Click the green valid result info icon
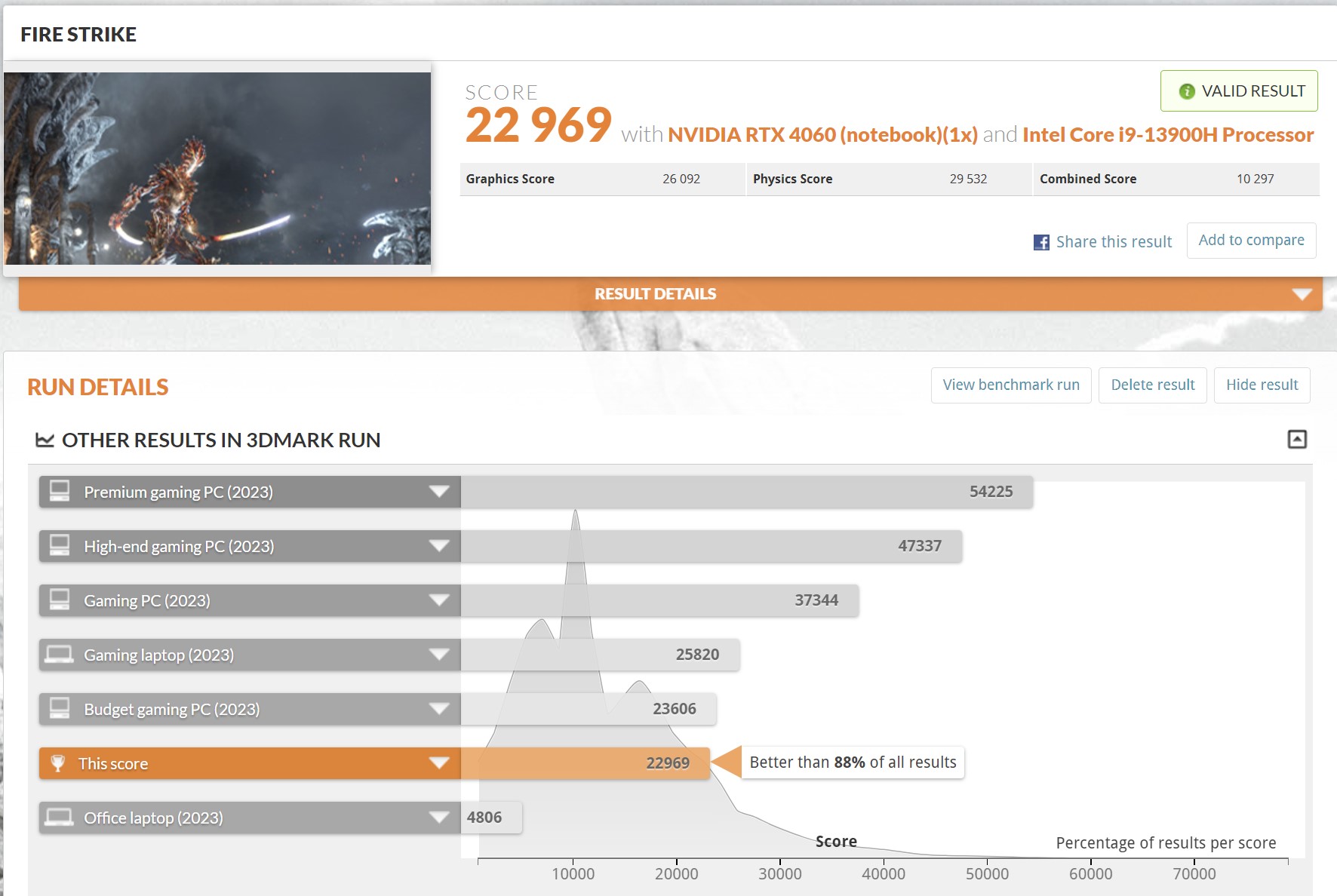This screenshot has height=896, width=1337. click(x=1187, y=91)
